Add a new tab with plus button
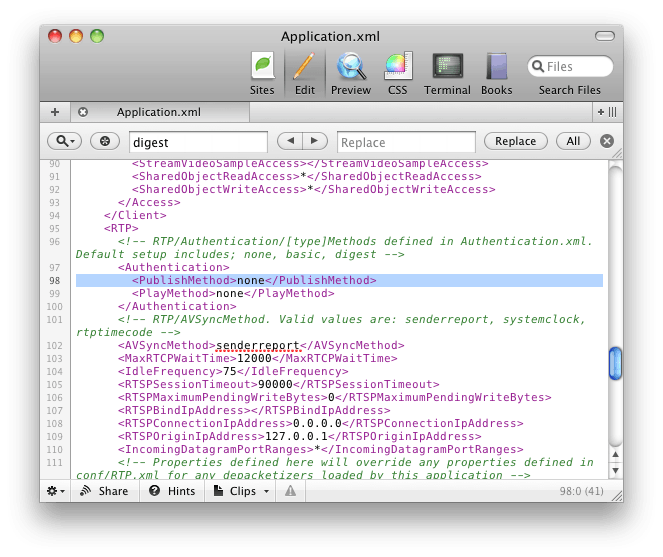The width and height of the screenshot is (663, 557). click(x=55, y=112)
